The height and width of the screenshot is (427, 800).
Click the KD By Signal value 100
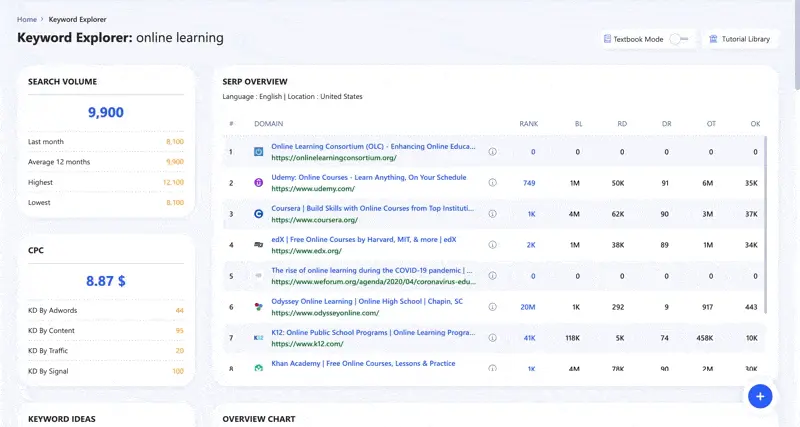point(178,371)
